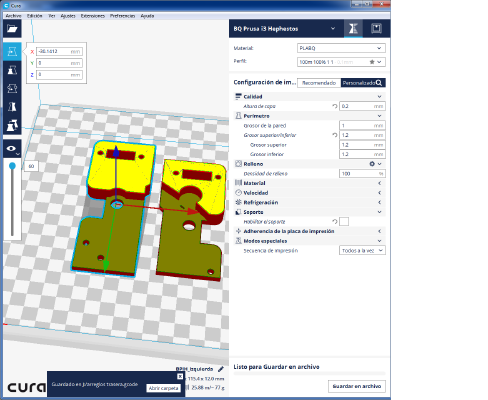Viewport: 488px width, 400px height.
Task: Switch to the Prepare stage icon
Action: tap(353, 29)
